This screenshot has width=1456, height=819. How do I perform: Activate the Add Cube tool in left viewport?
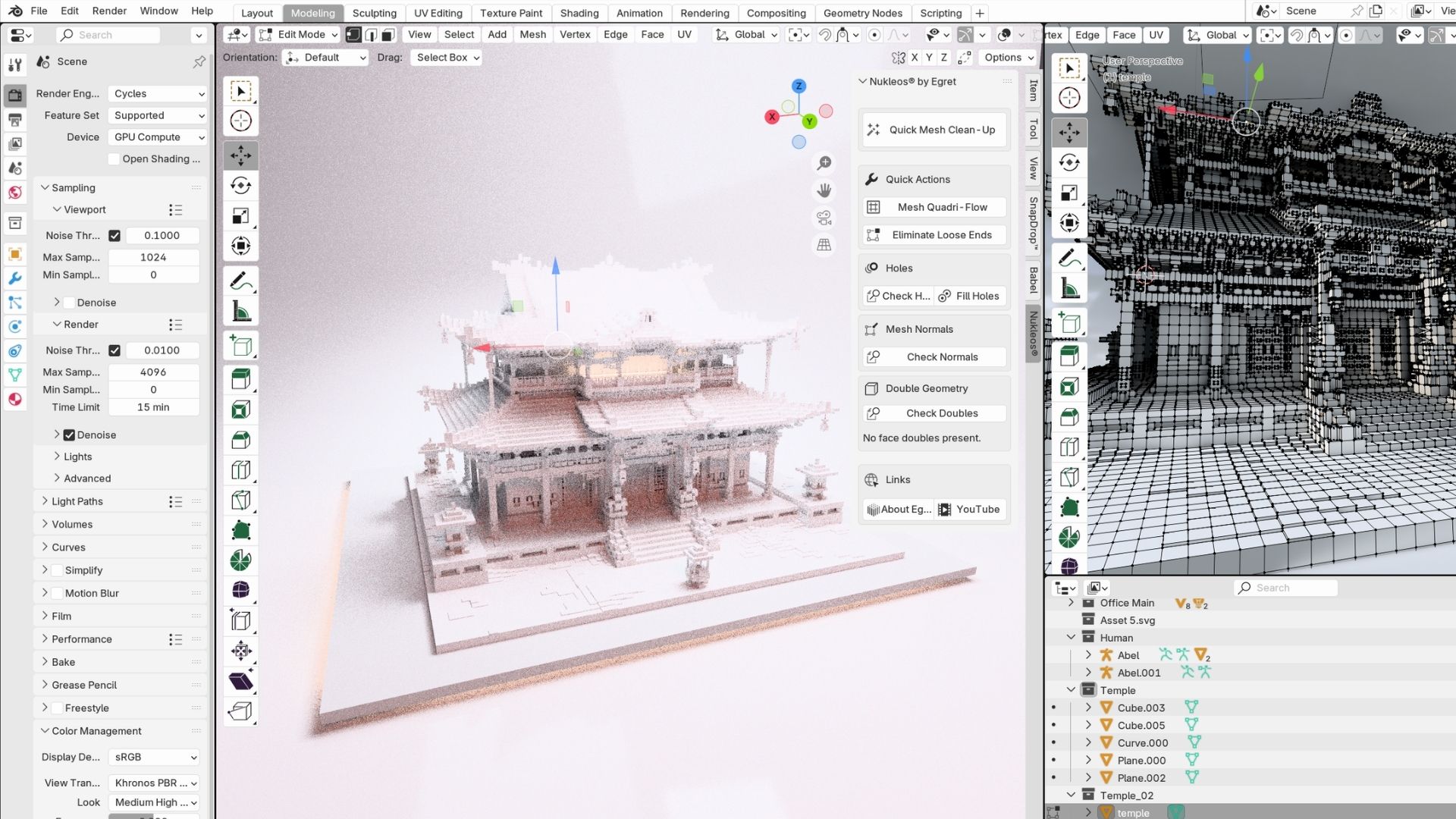[x=240, y=347]
